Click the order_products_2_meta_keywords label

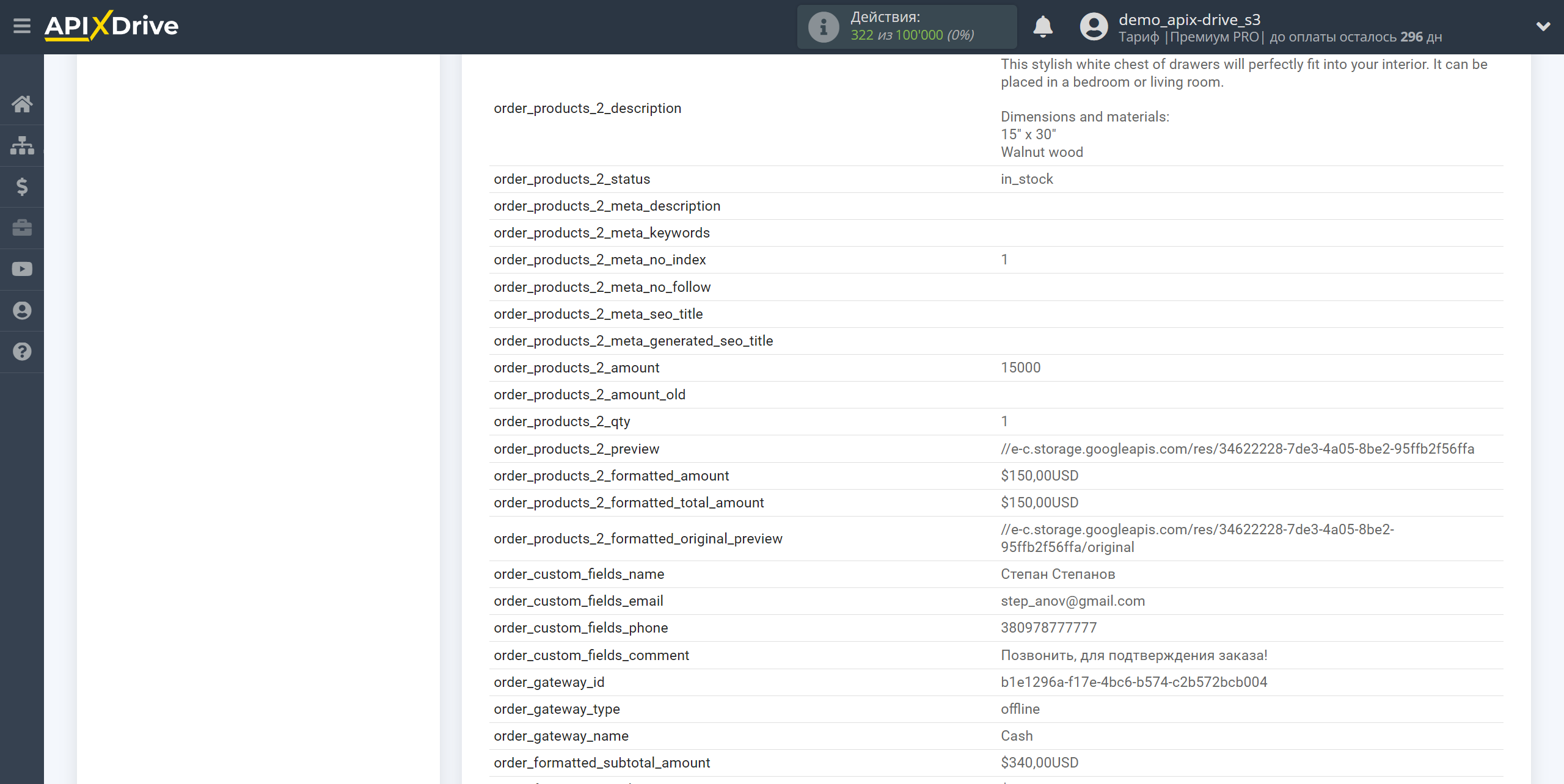point(602,233)
